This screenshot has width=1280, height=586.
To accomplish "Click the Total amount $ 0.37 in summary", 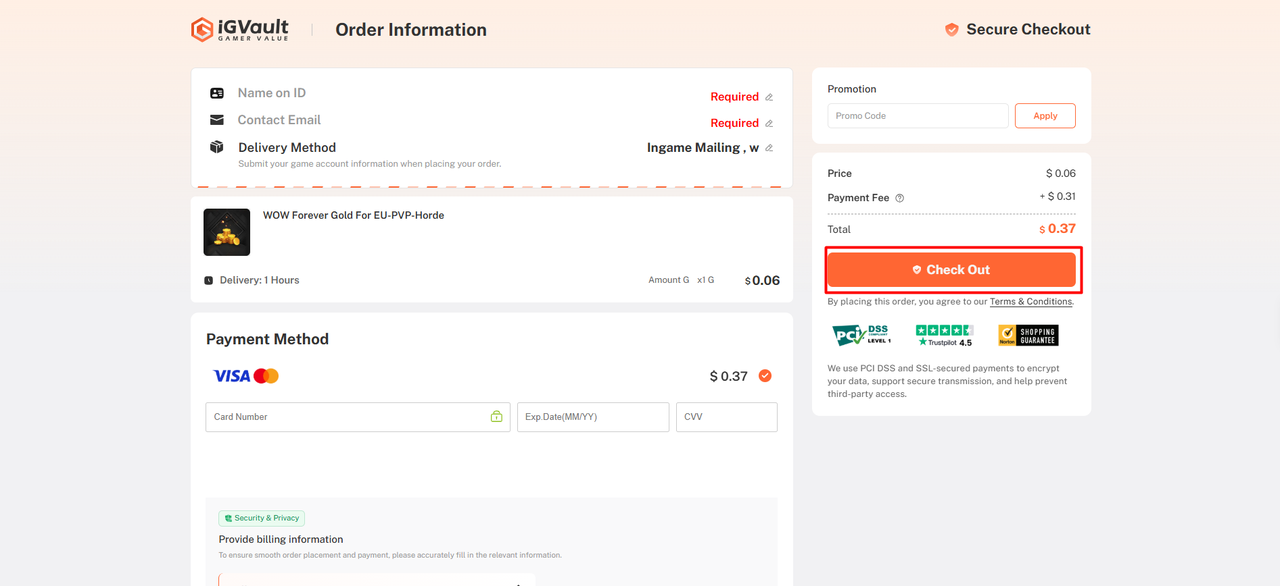I will click(x=1058, y=229).
